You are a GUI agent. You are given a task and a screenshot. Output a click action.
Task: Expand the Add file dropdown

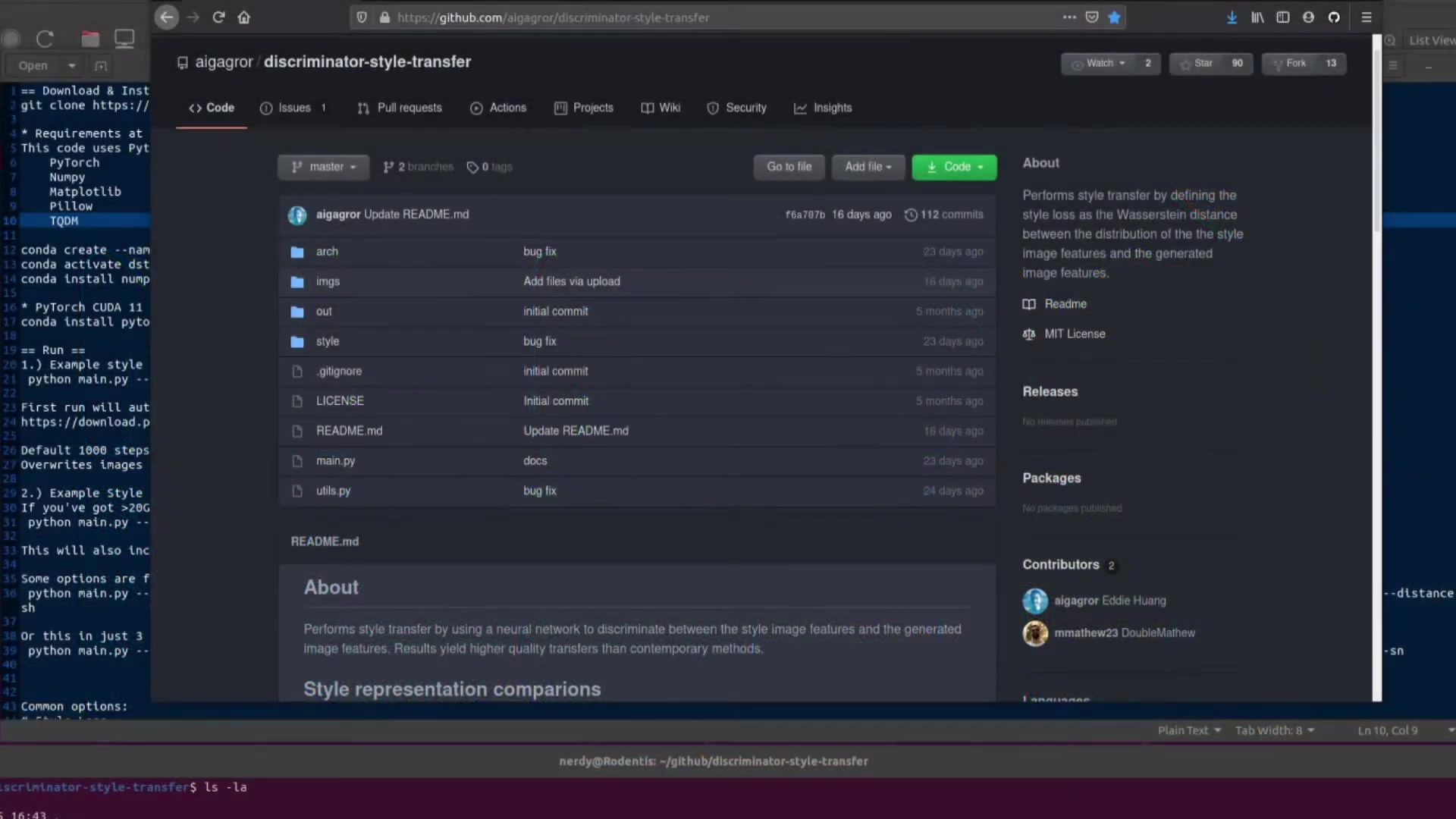[x=868, y=167]
